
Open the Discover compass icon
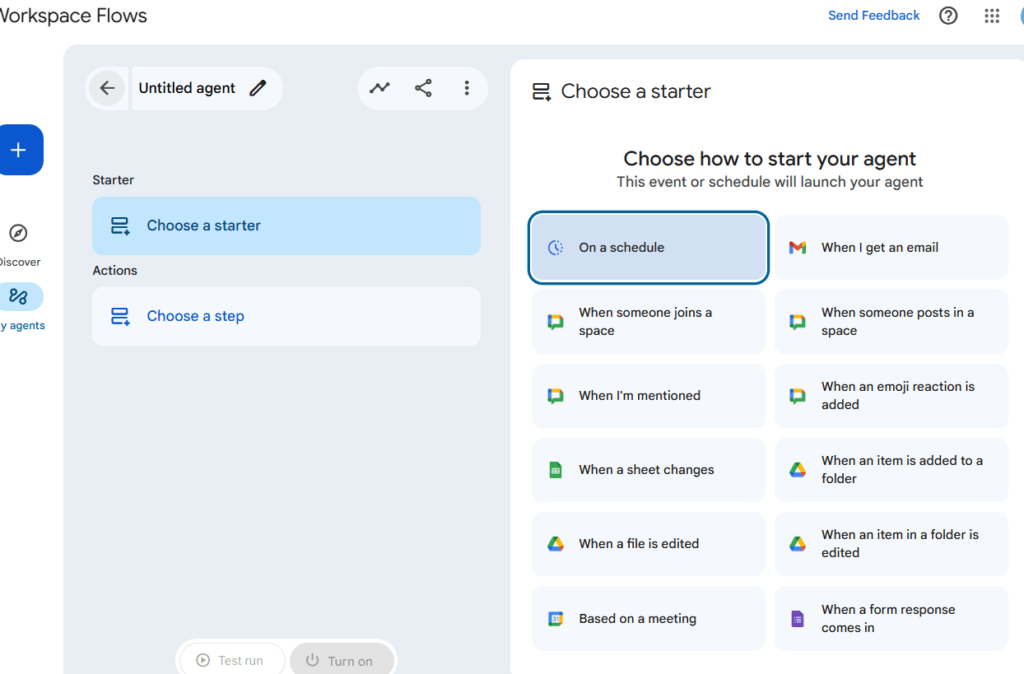pos(18,234)
